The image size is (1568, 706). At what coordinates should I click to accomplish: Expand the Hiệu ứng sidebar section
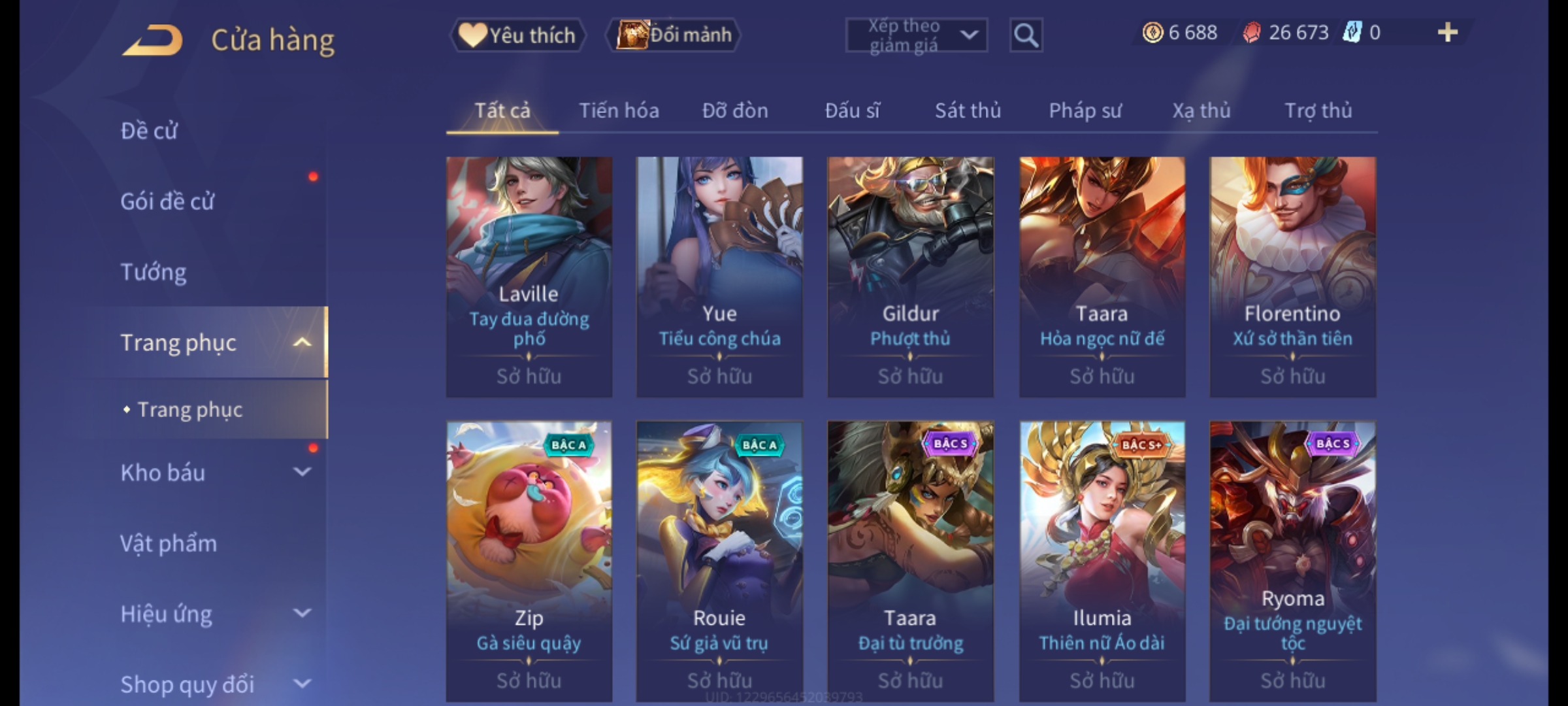[302, 613]
